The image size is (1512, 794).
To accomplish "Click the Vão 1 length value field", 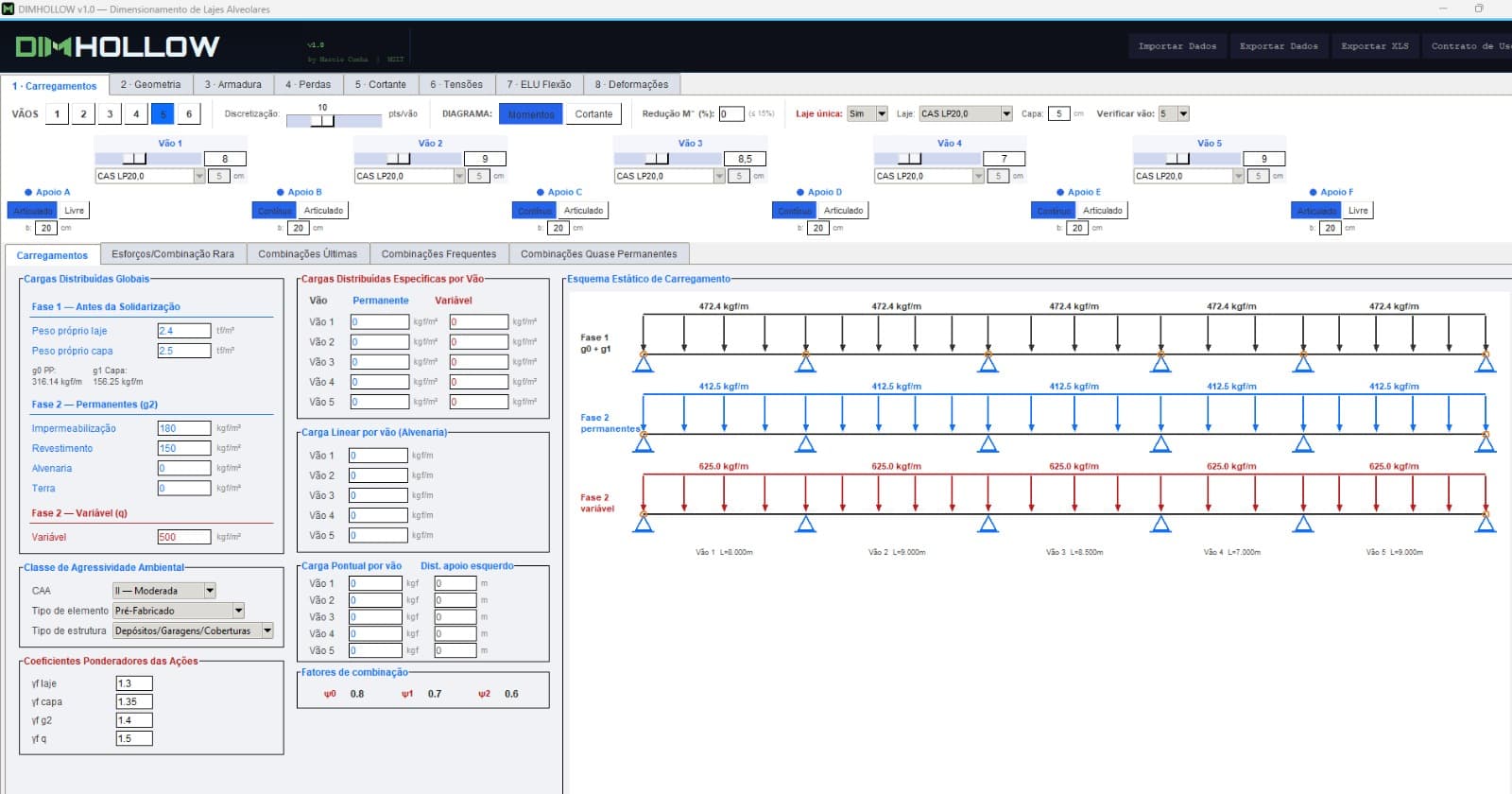I will pos(226,159).
